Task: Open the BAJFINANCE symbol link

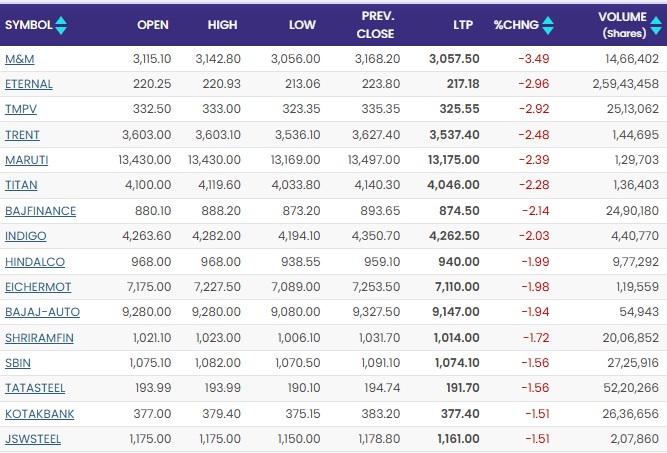Action: point(40,211)
